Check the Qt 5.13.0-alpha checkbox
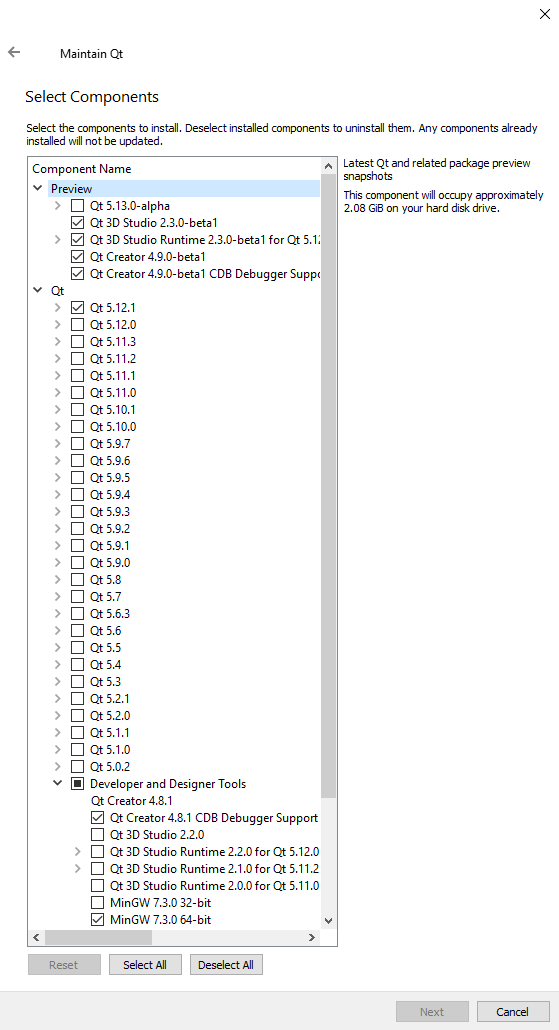Image resolution: width=559 pixels, height=1030 pixels. (x=78, y=206)
